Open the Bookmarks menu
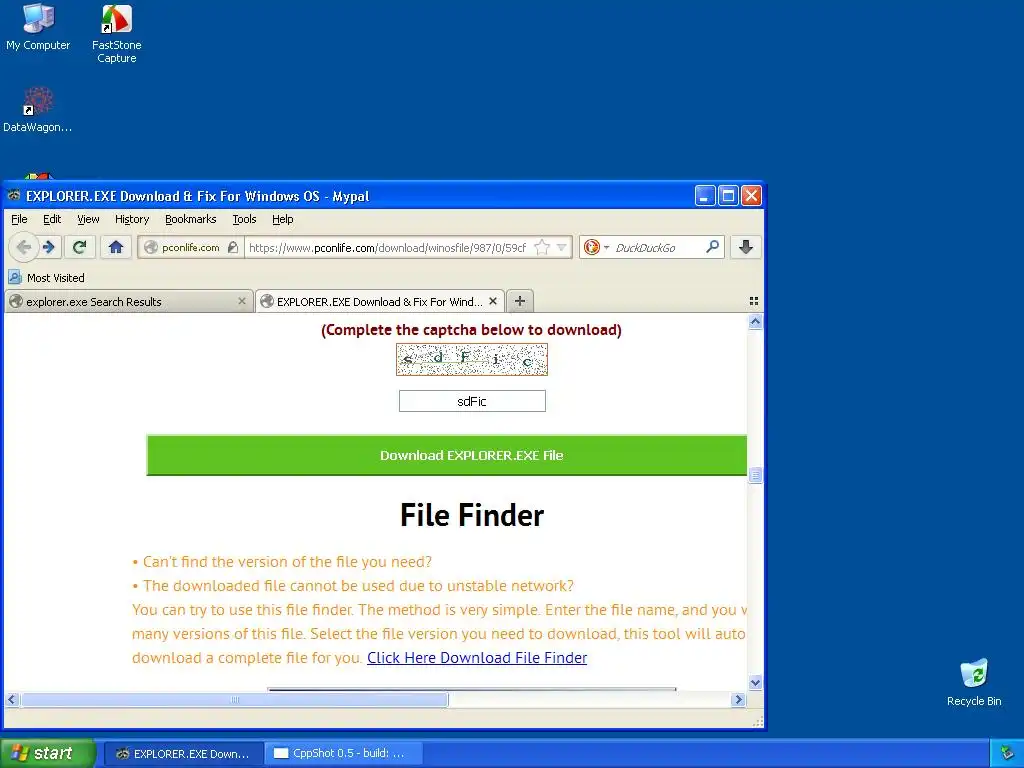 point(191,219)
